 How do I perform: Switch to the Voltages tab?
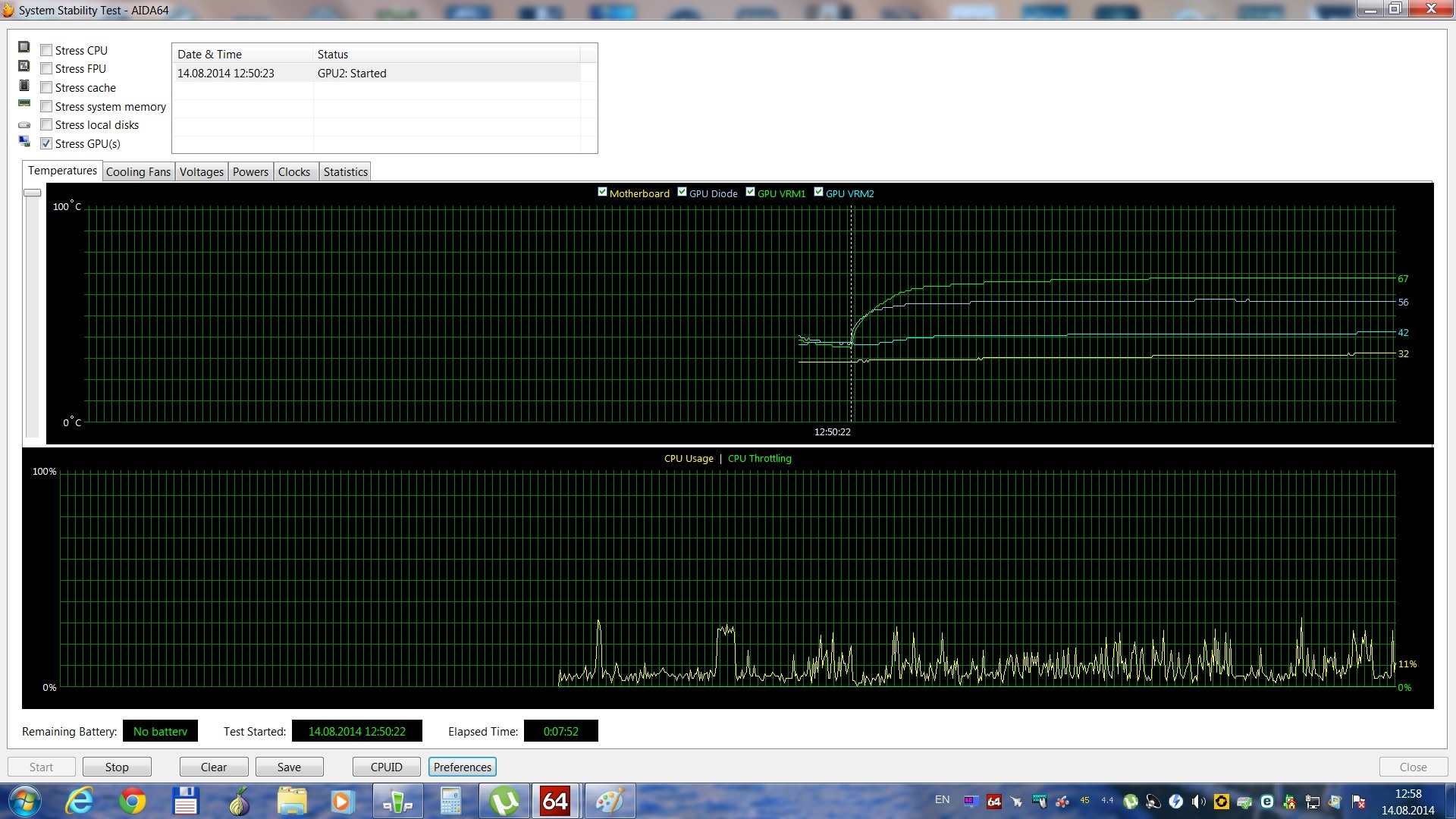[201, 172]
